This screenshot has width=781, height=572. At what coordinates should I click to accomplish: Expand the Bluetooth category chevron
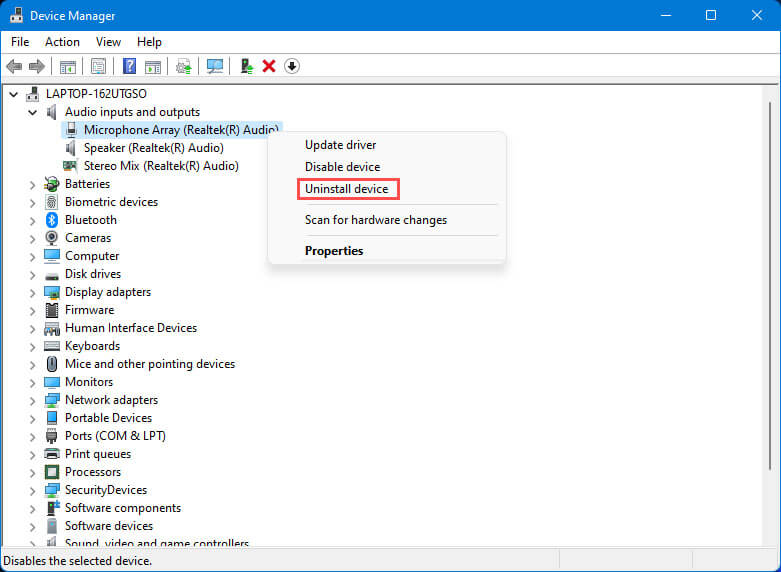(32, 221)
